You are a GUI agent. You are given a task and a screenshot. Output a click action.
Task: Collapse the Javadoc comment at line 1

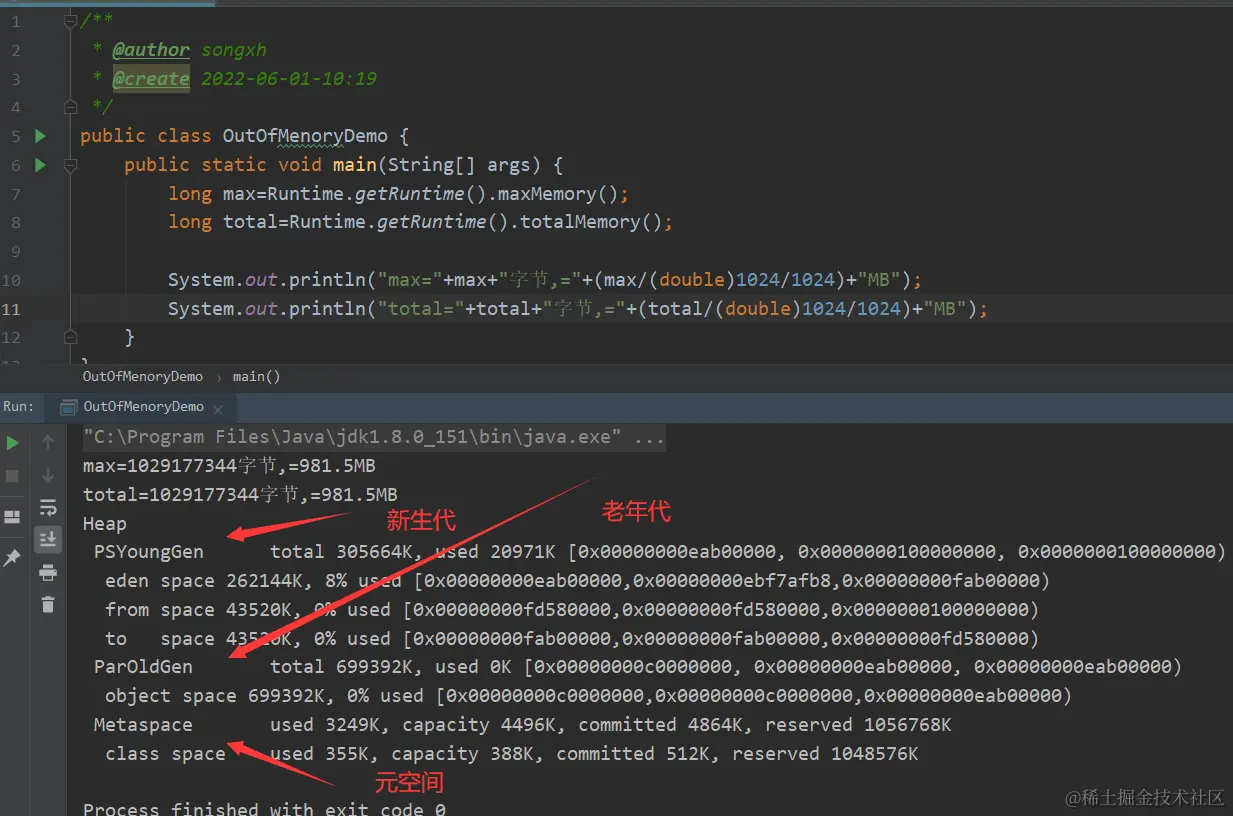[x=69, y=21]
